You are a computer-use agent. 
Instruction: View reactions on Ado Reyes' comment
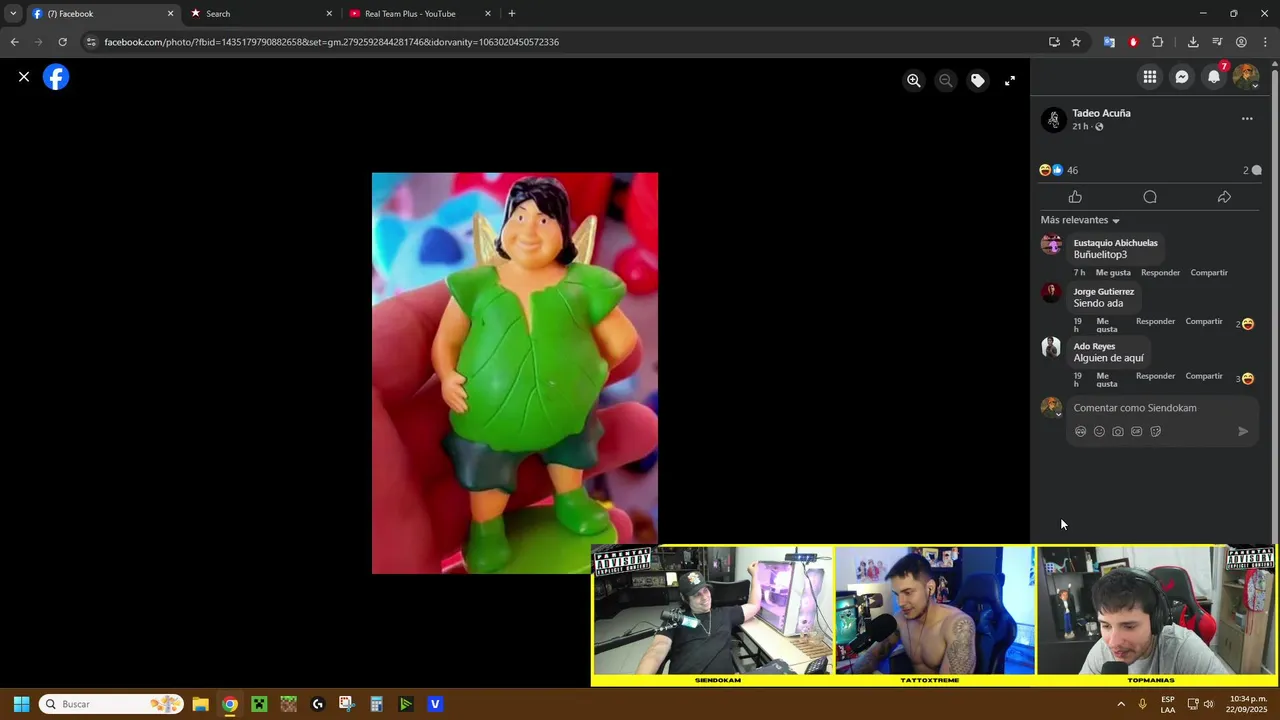(x=1245, y=379)
